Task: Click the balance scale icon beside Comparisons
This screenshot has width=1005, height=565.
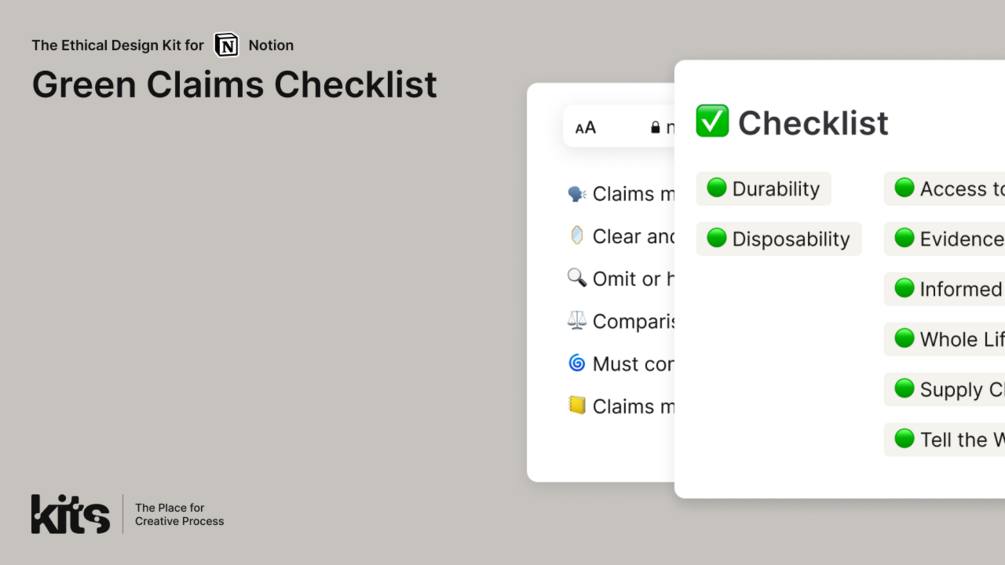Action: point(577,320)
